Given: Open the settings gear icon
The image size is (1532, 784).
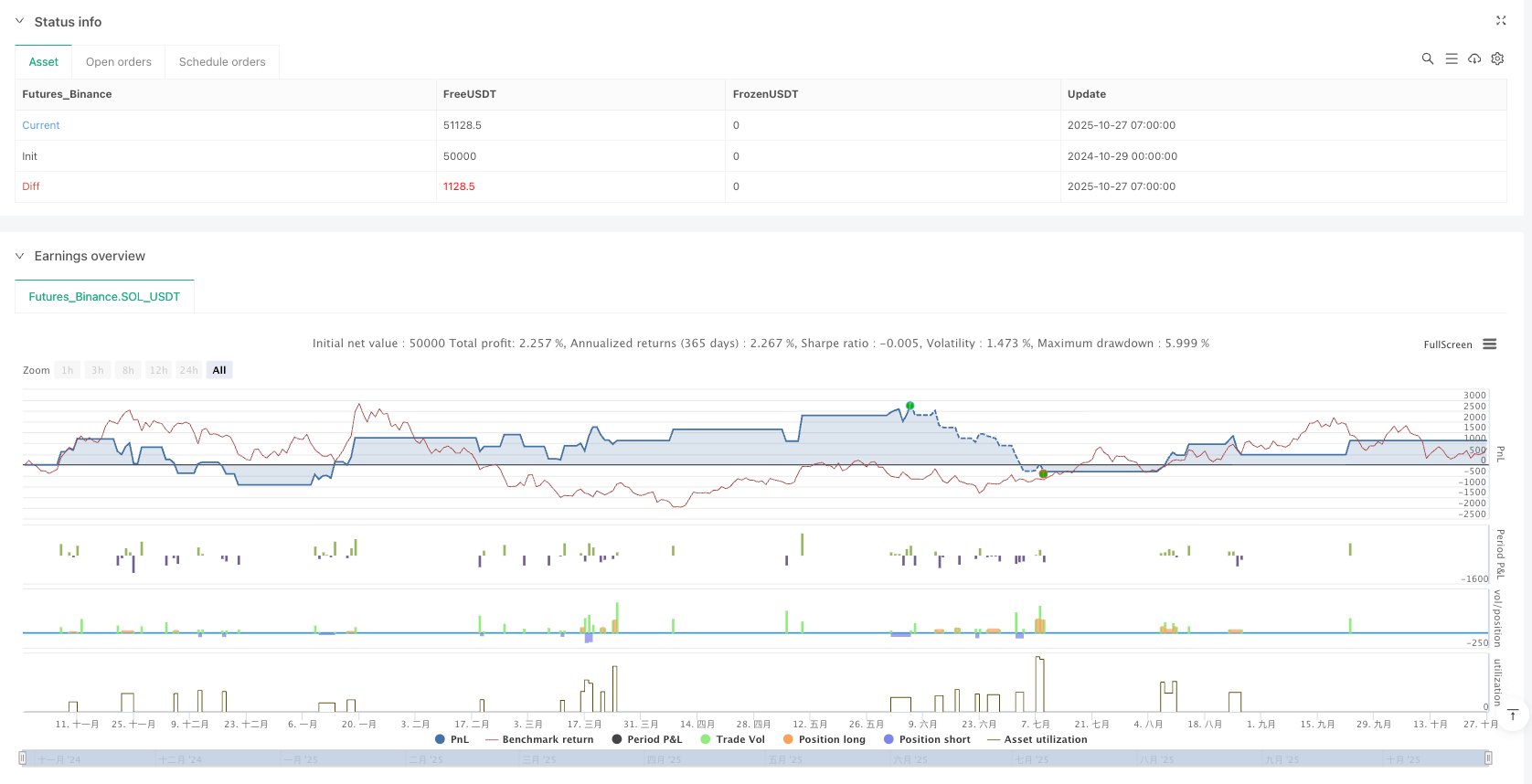Looking at the screenshot, I should click(x=1497, y=58).
